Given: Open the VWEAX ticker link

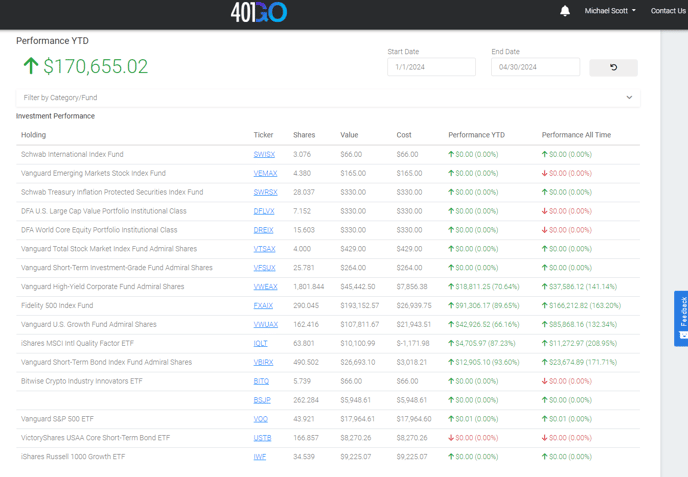Looking at the screenshot, I should (x=265, y=287).
